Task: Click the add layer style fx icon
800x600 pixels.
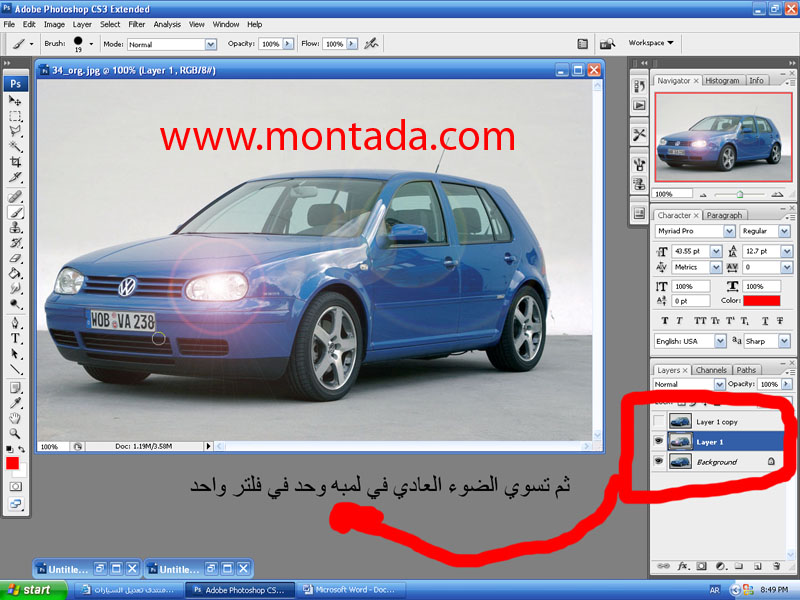Action: tap(684, 567)
